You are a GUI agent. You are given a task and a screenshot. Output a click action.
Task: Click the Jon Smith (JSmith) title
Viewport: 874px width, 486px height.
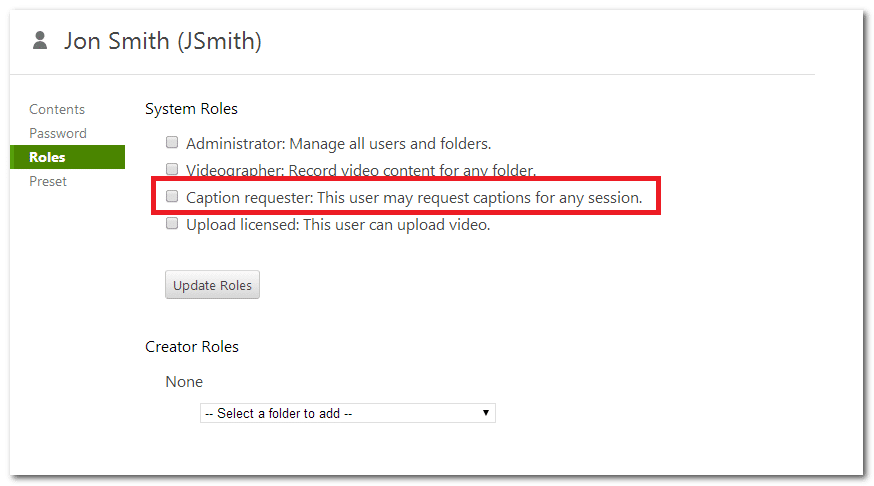coord(162,41)
